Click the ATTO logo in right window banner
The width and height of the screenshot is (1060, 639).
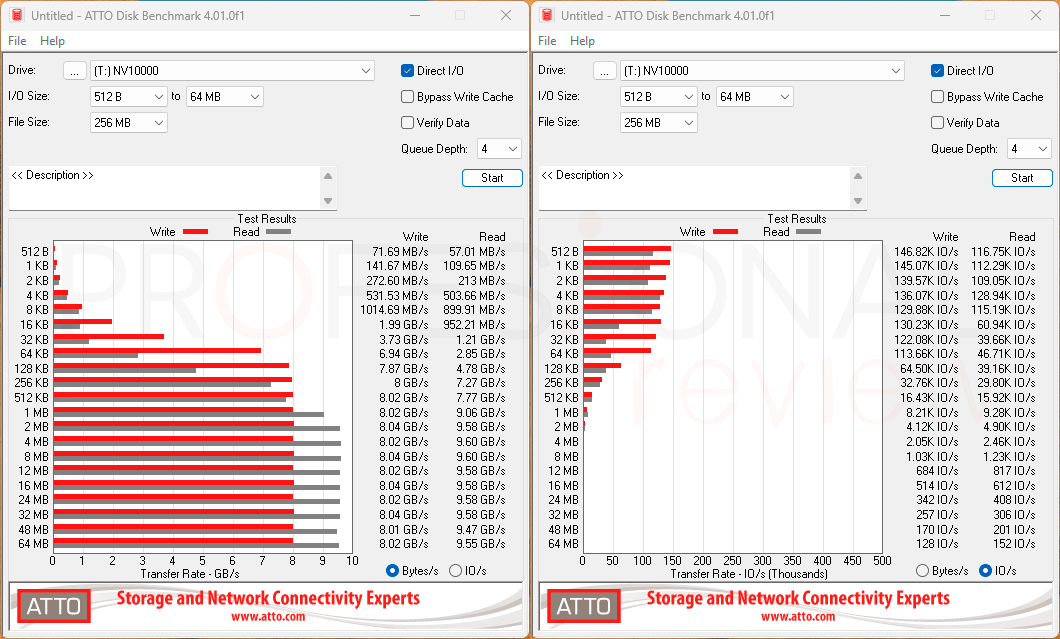click(x=583, y=606)
